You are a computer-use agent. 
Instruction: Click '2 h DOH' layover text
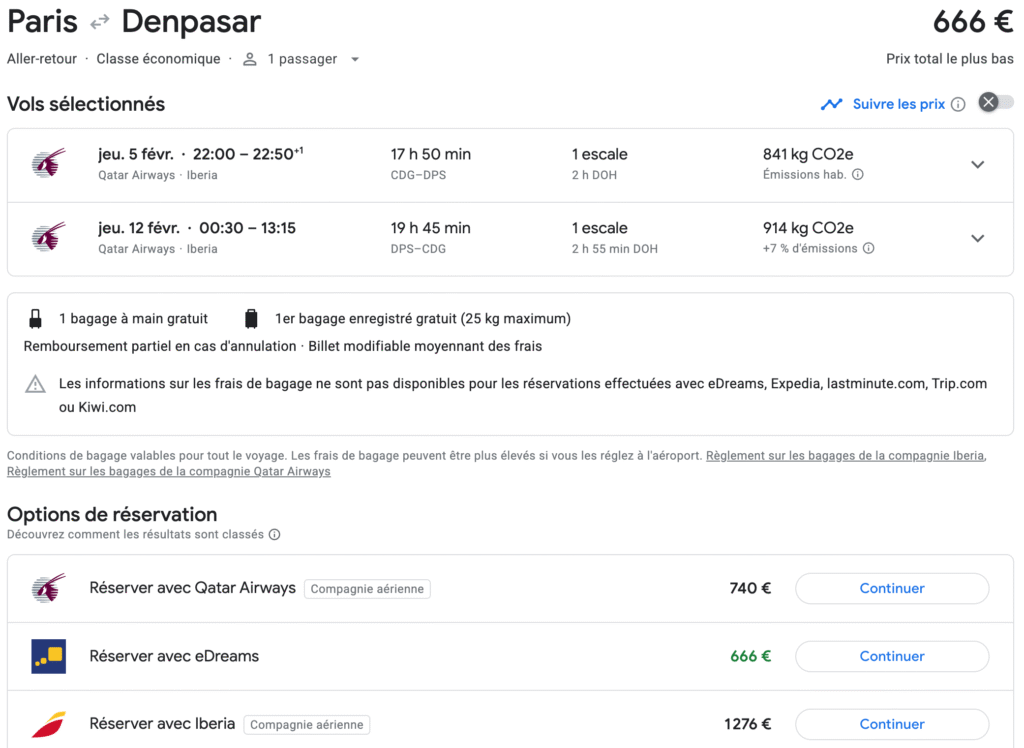[594, 175]
